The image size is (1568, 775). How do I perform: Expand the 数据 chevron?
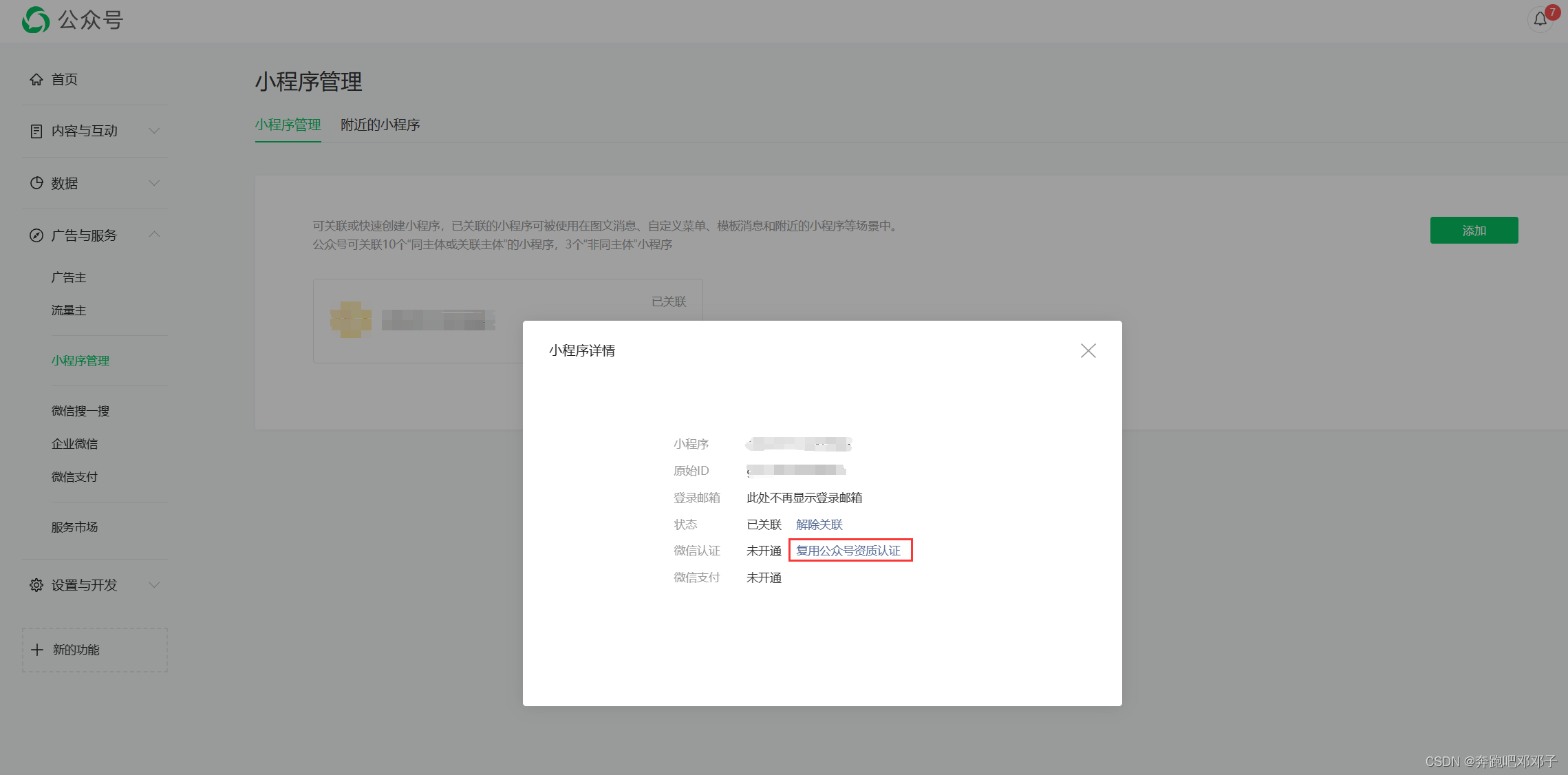[x=155, y=183]
